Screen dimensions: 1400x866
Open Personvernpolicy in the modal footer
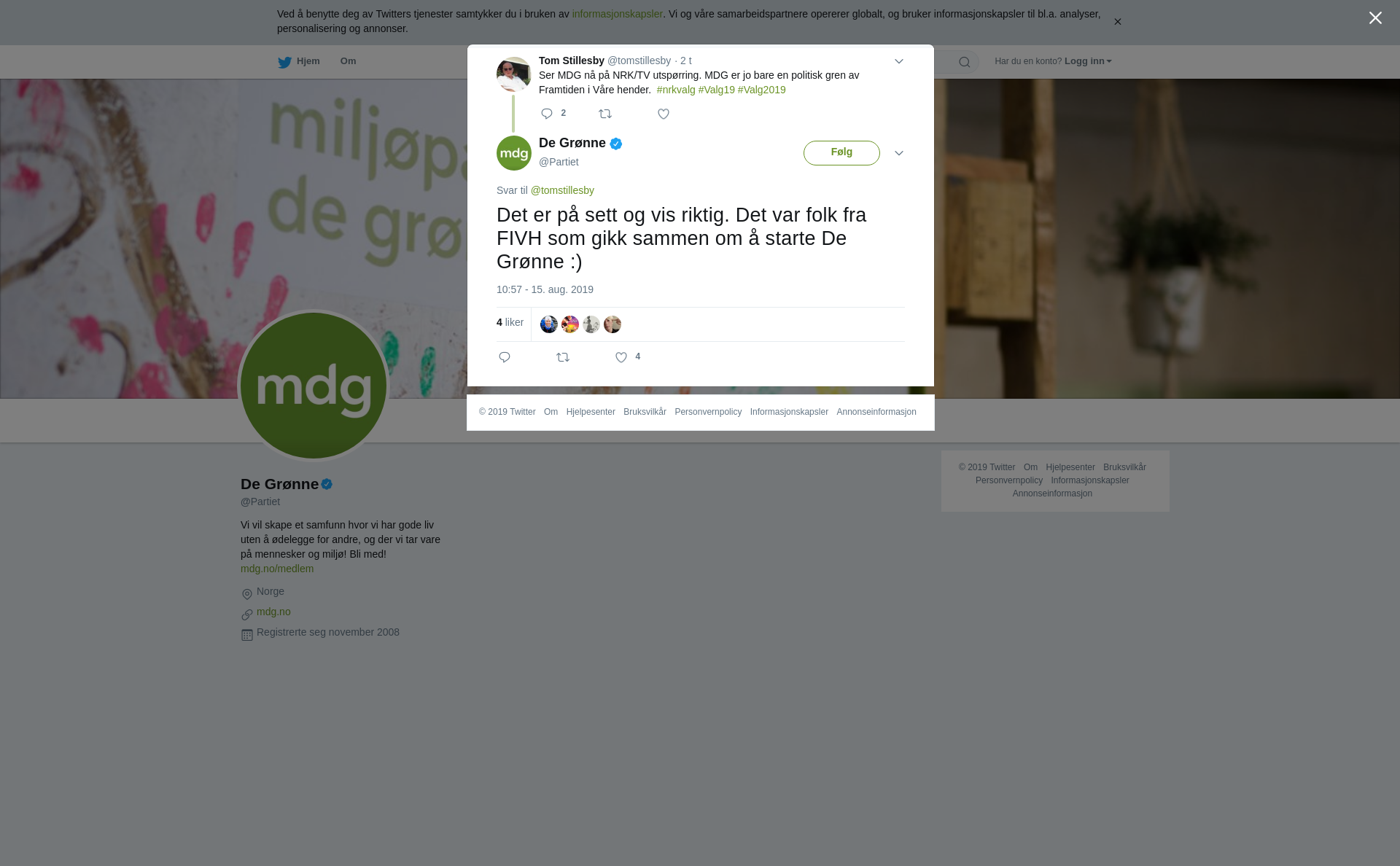[708, 412]
